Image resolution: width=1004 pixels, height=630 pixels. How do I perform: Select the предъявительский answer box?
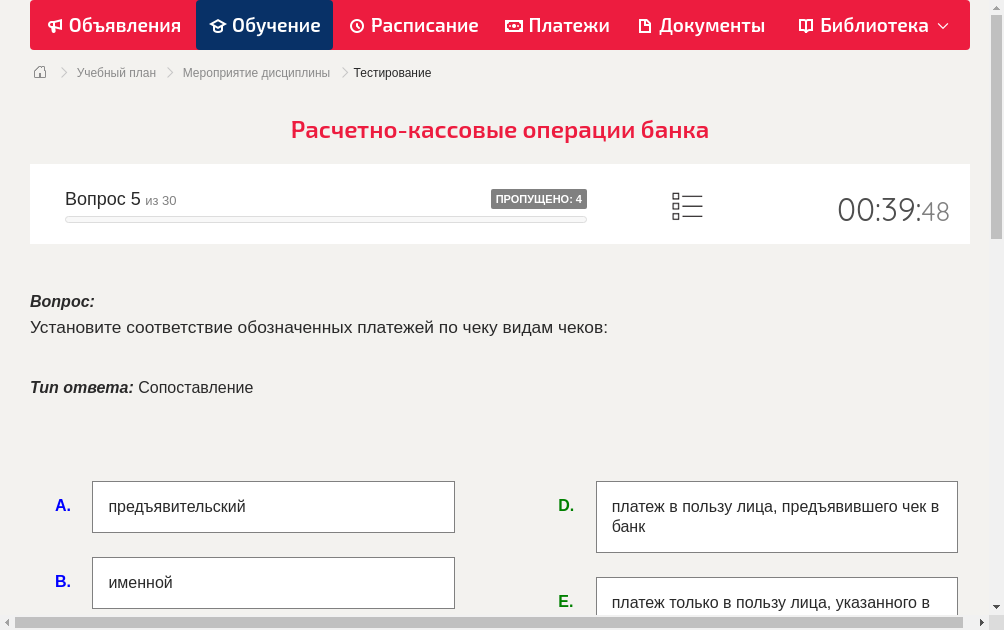pyautogui.click(x=273, y=507)
